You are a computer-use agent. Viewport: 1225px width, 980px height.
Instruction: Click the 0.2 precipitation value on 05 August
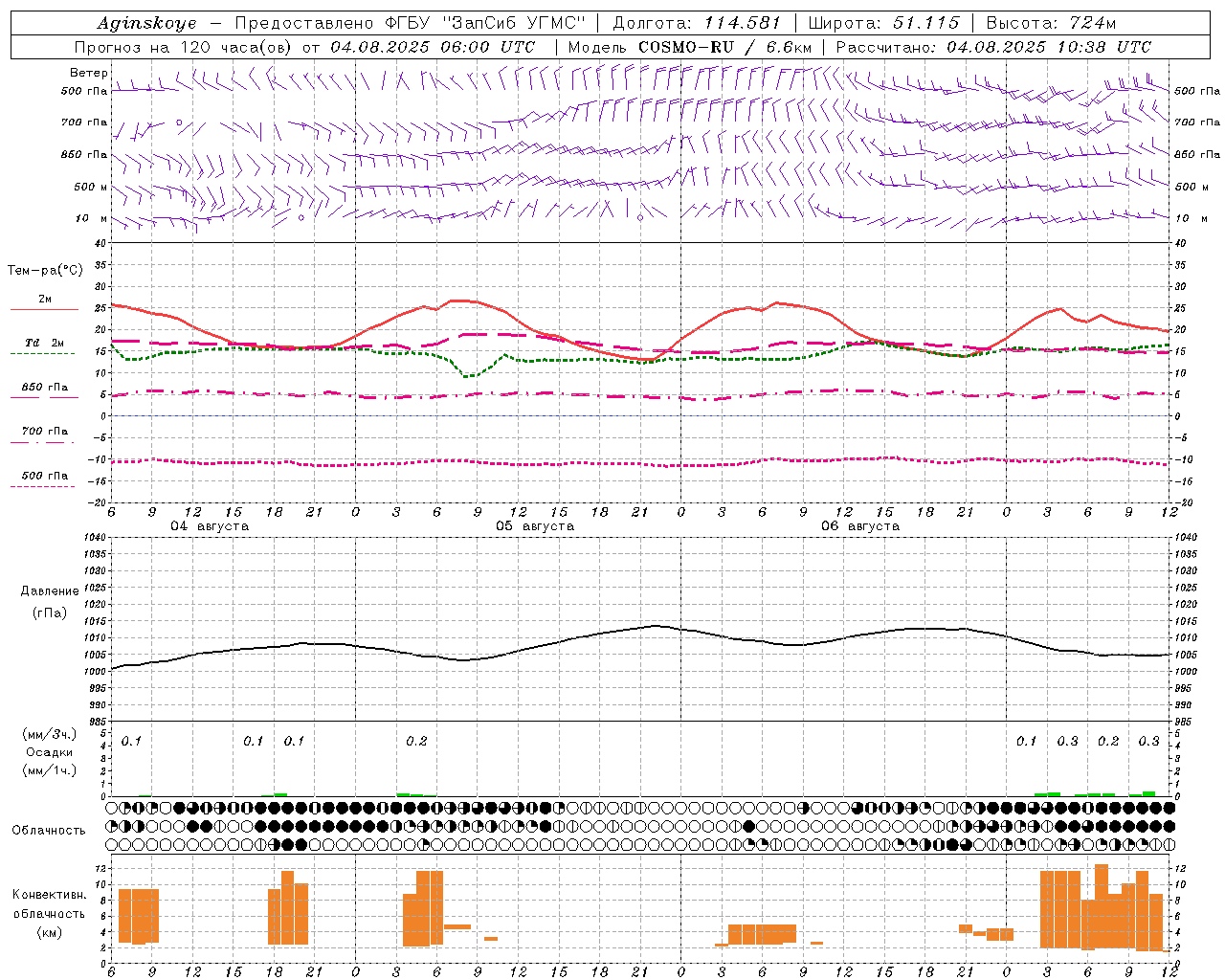416,742
